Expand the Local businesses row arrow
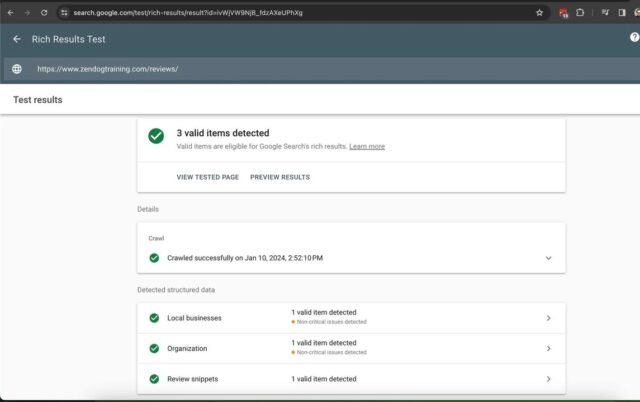The image size is (640, 402). (548, 318)
